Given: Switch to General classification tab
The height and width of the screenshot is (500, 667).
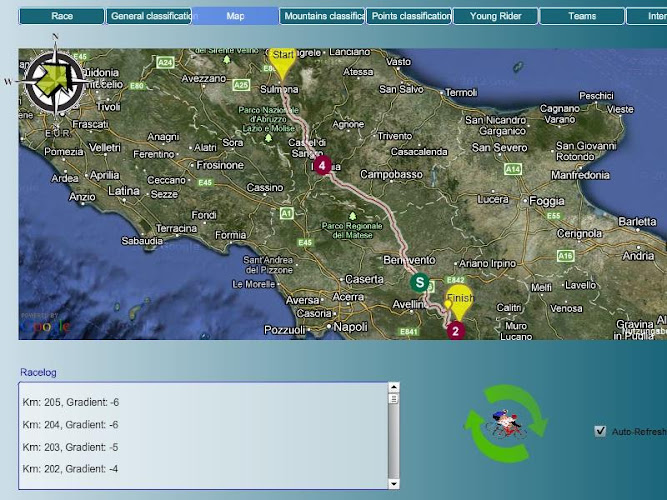Looking at the screenshot, I should [x=149, y=16].
